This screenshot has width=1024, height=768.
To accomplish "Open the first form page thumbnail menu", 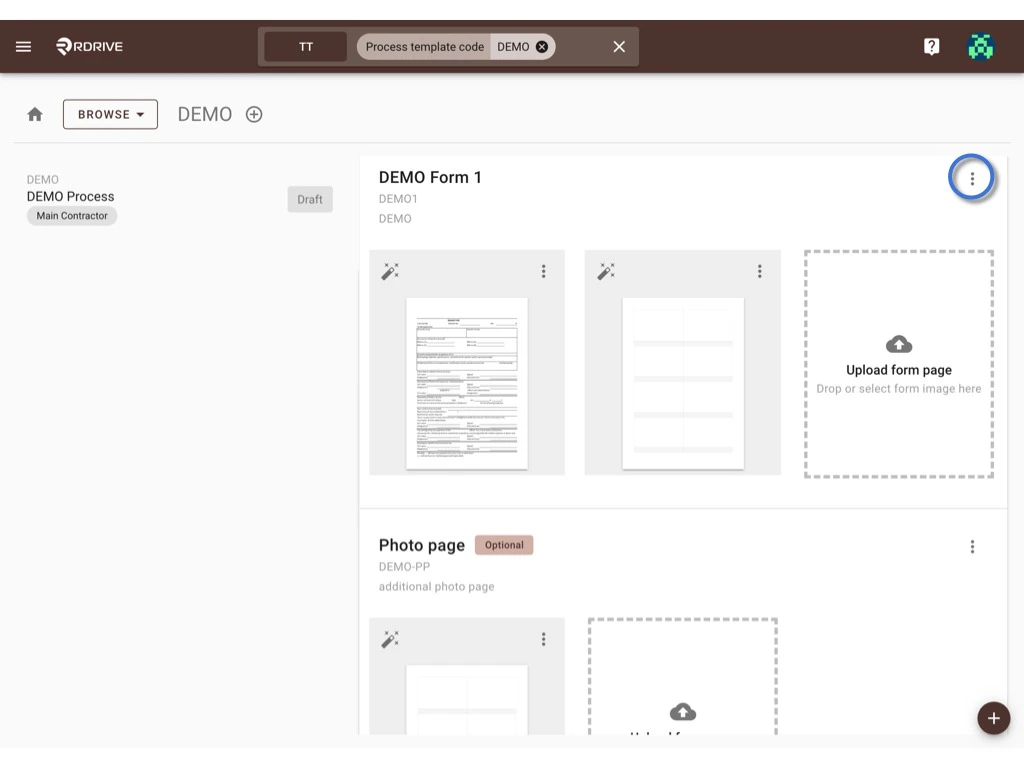I will [544, 270].
